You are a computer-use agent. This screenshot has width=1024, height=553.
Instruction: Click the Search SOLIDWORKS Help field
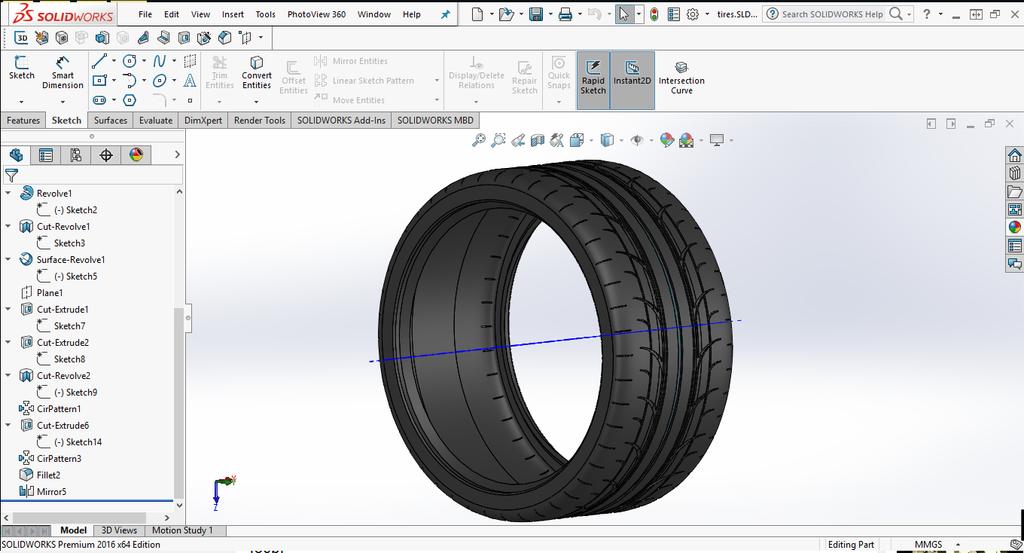tap(832, 14)
